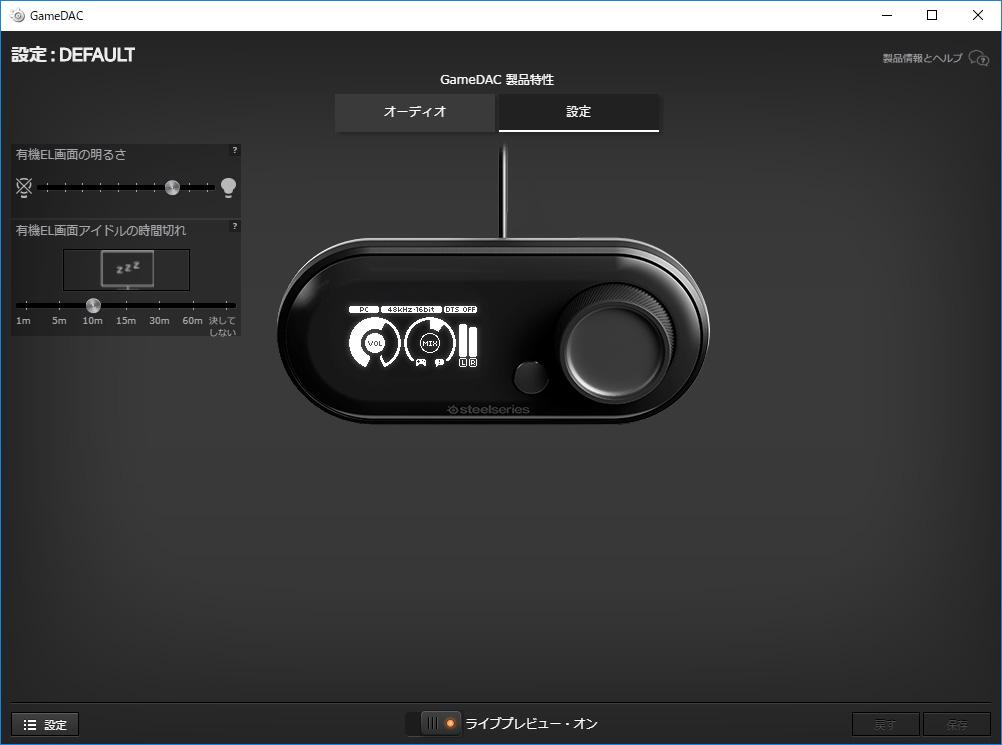Screen dimensions: 1002x745
Task: Click the 48kHz-16bit indicator on display
Action: [x=411, y=309]
